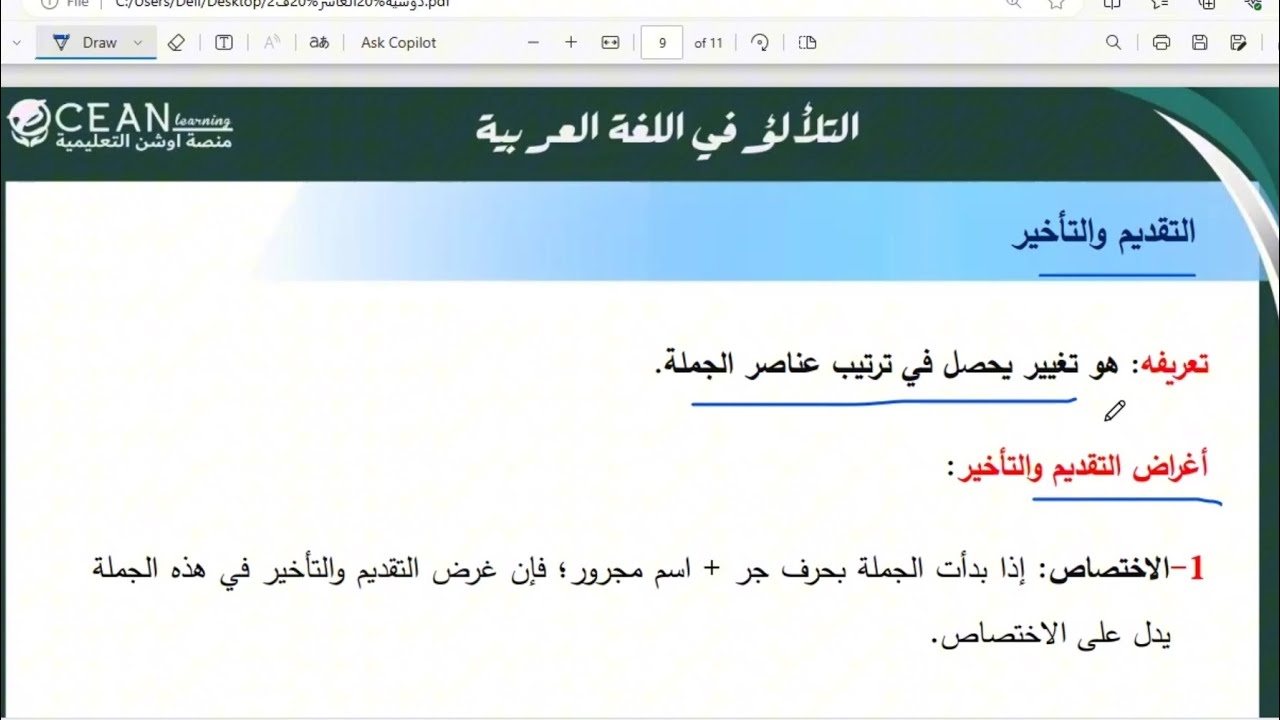
Task: Open the Page view options
Action: 808,42
